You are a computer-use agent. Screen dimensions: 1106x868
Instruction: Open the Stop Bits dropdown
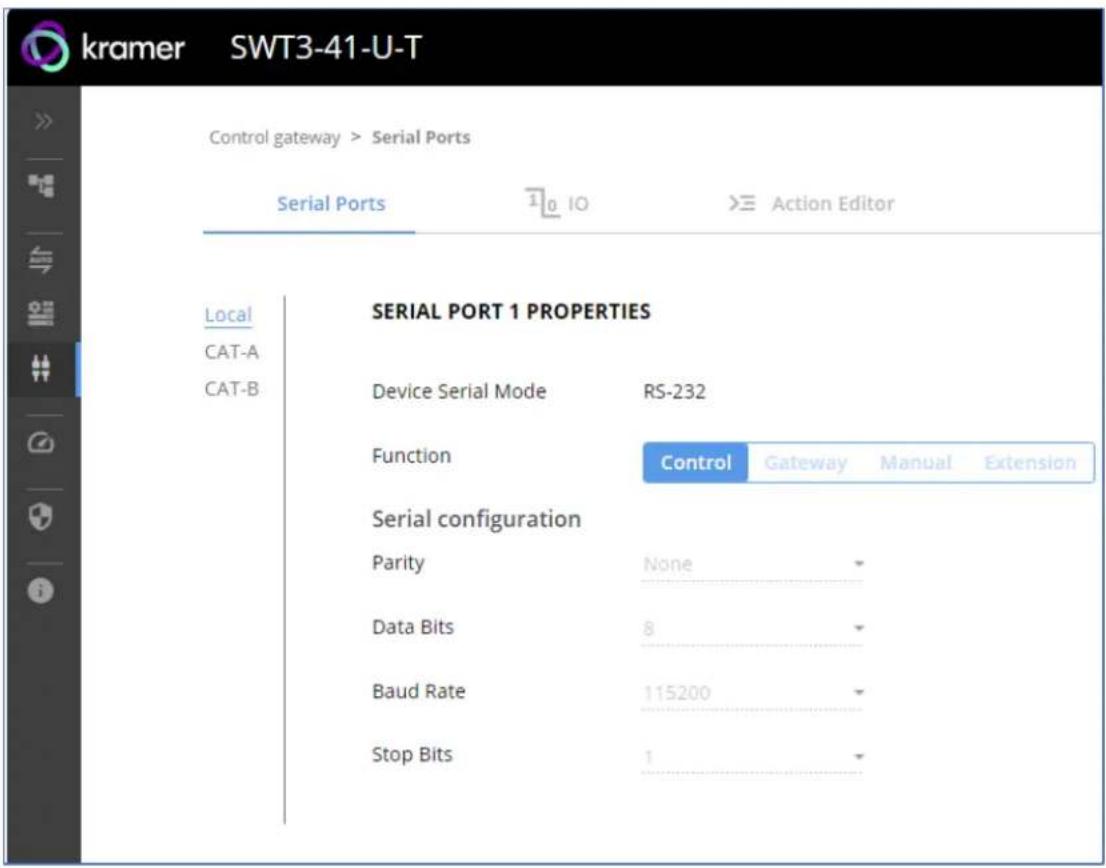tap(752, 757)
